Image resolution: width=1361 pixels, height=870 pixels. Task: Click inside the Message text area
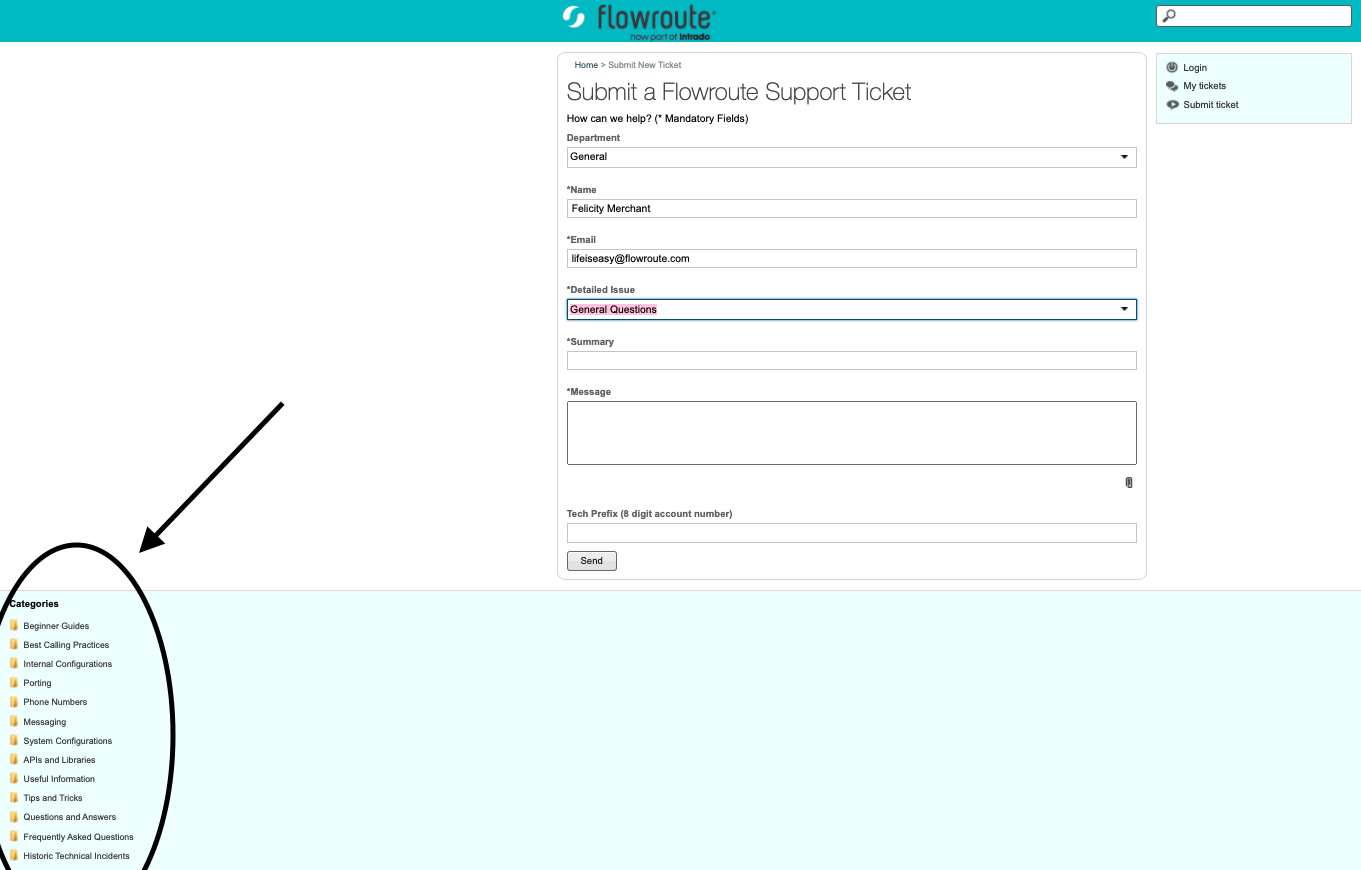[851, 433]
